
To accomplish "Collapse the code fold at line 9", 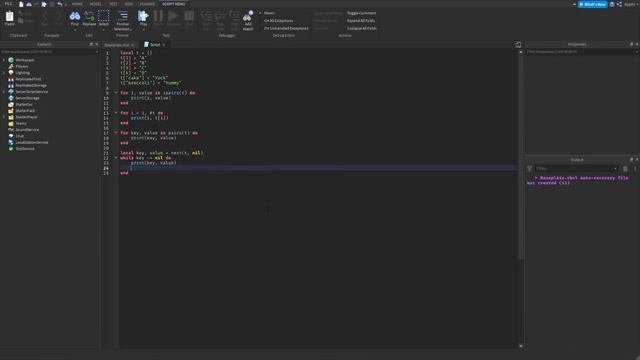I will click(116, 93).
